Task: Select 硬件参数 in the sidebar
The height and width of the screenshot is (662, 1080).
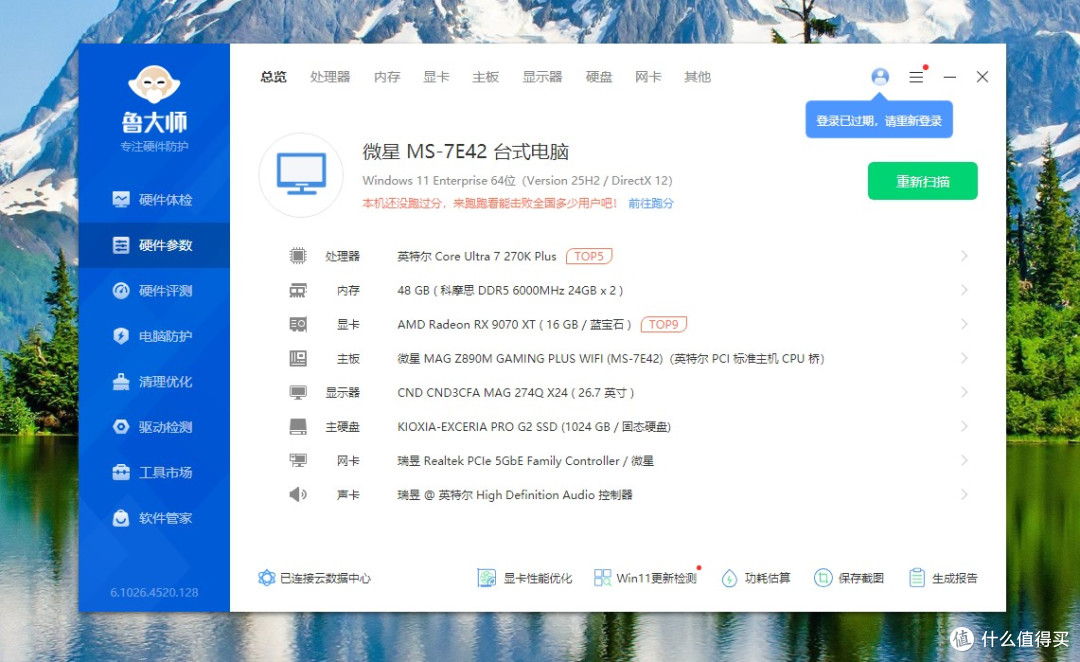Action: tap(153, 245)
